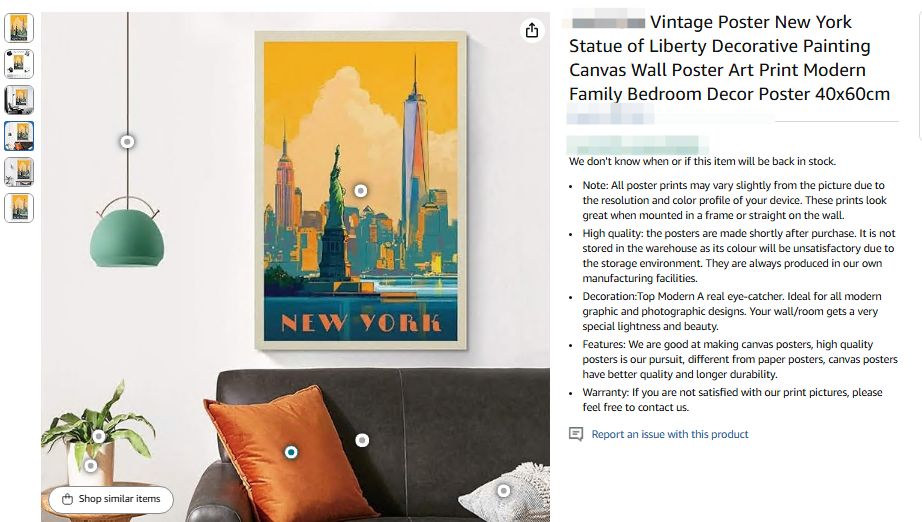Image resolution: width=922 pixels, height=522 pixels.
Task: Show the last thumbnail in the strip
Action: pos(19,208)
